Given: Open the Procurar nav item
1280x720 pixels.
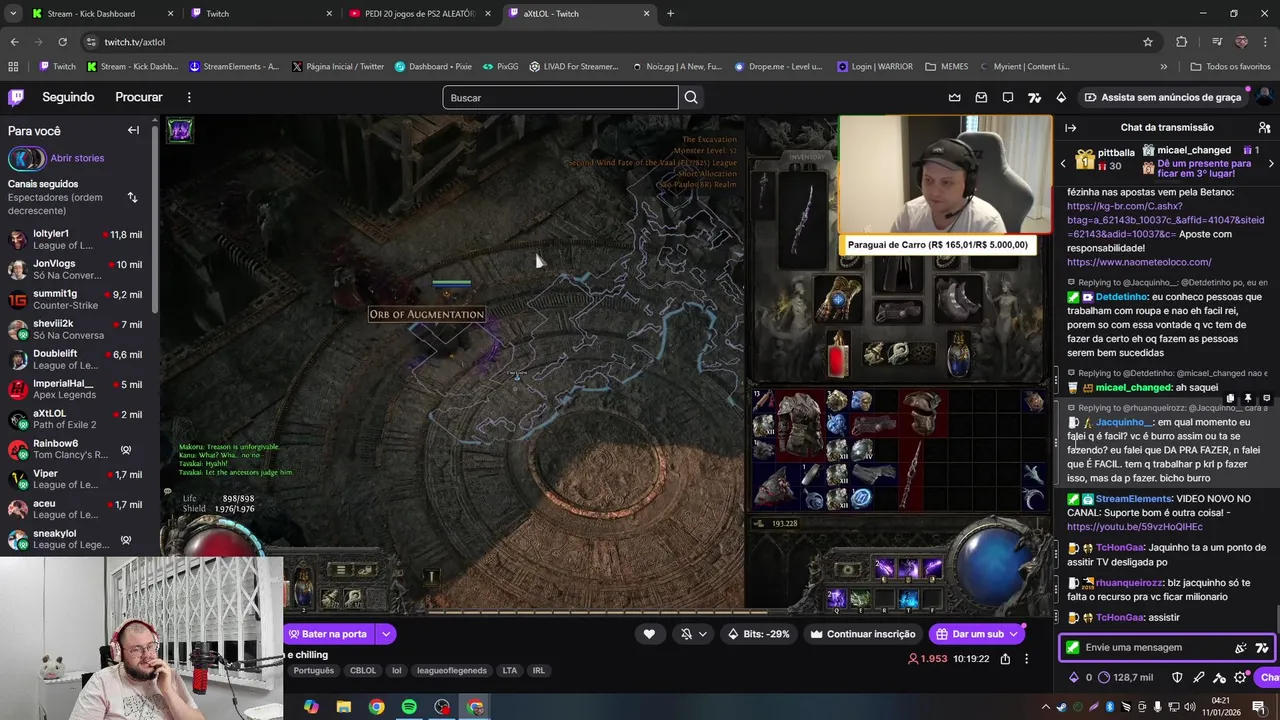Looking at the screenshot, I should click(139, 97).
